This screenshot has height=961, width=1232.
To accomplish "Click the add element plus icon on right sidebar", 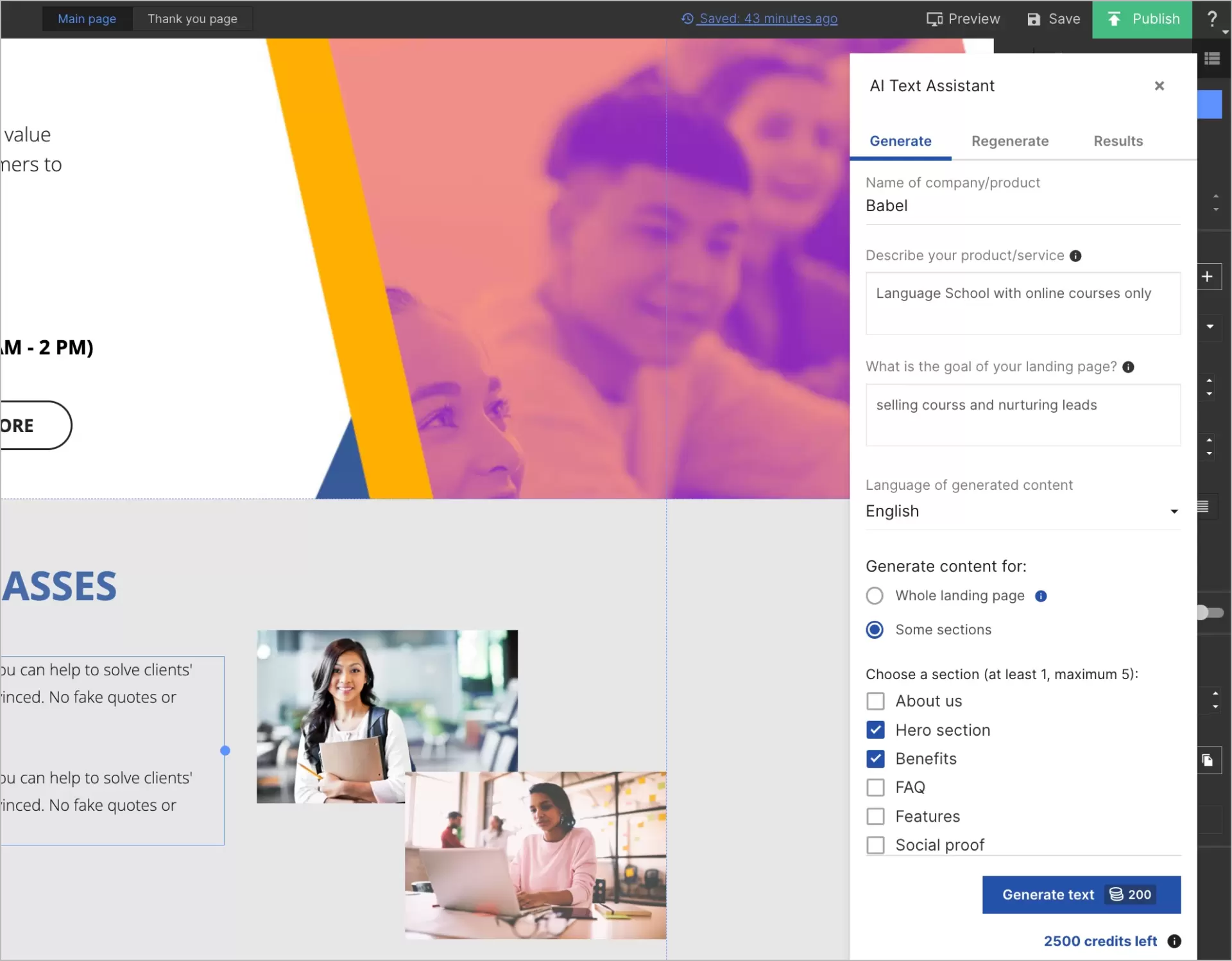I will pos(1208,276).
